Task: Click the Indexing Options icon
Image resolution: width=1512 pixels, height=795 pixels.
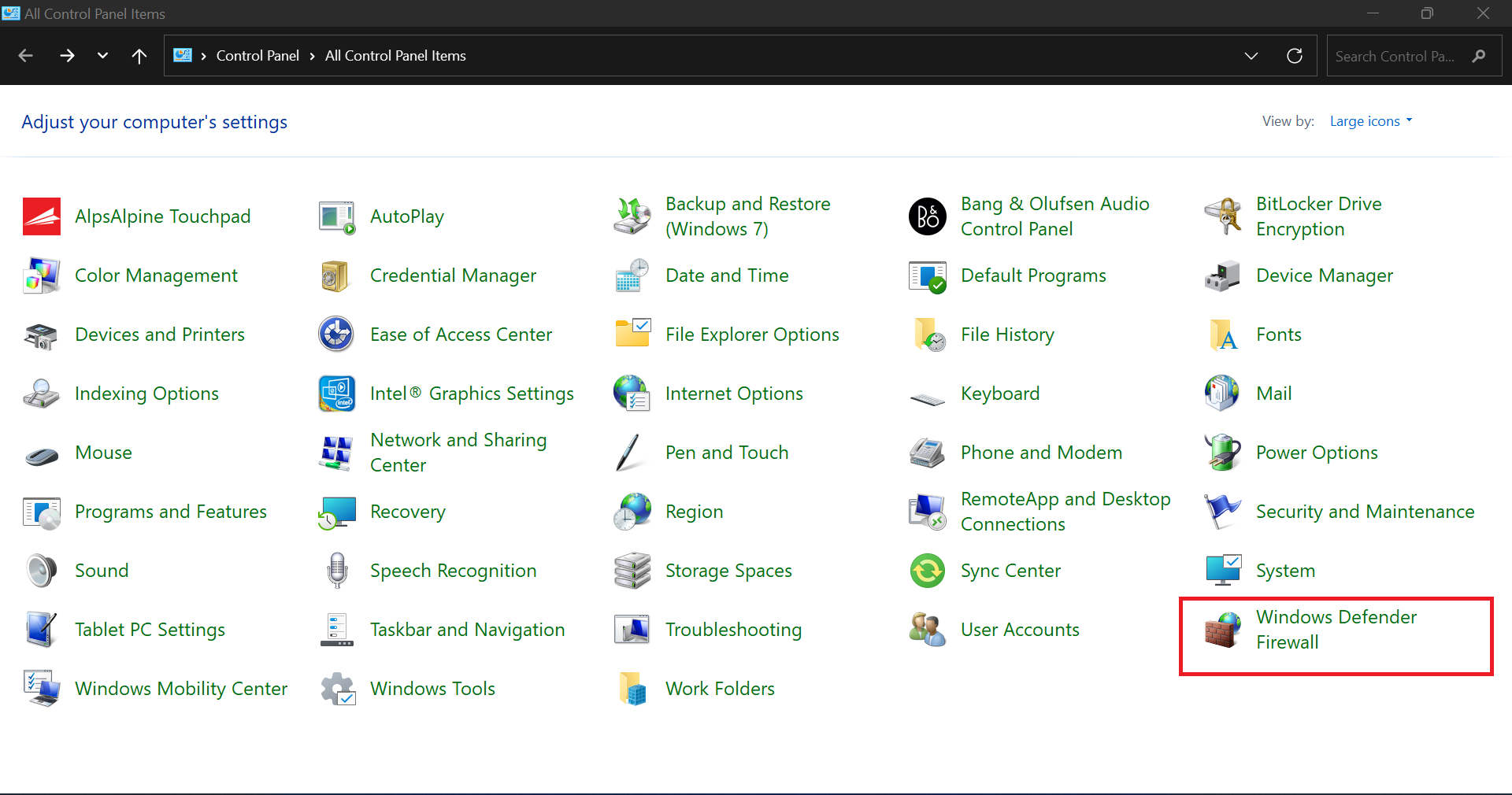Action: point(42,394)
